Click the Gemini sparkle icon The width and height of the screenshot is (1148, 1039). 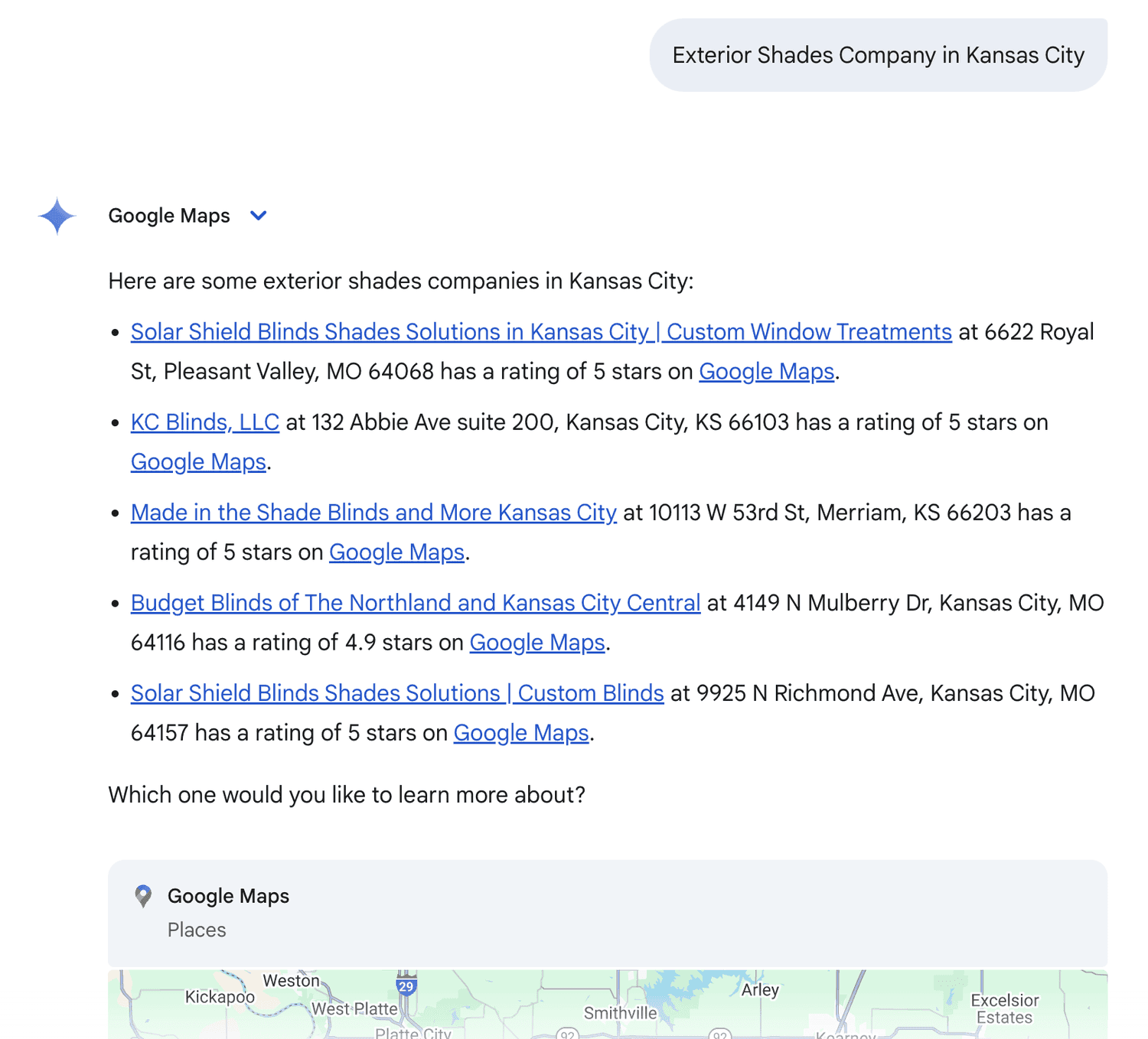(57, 216)
